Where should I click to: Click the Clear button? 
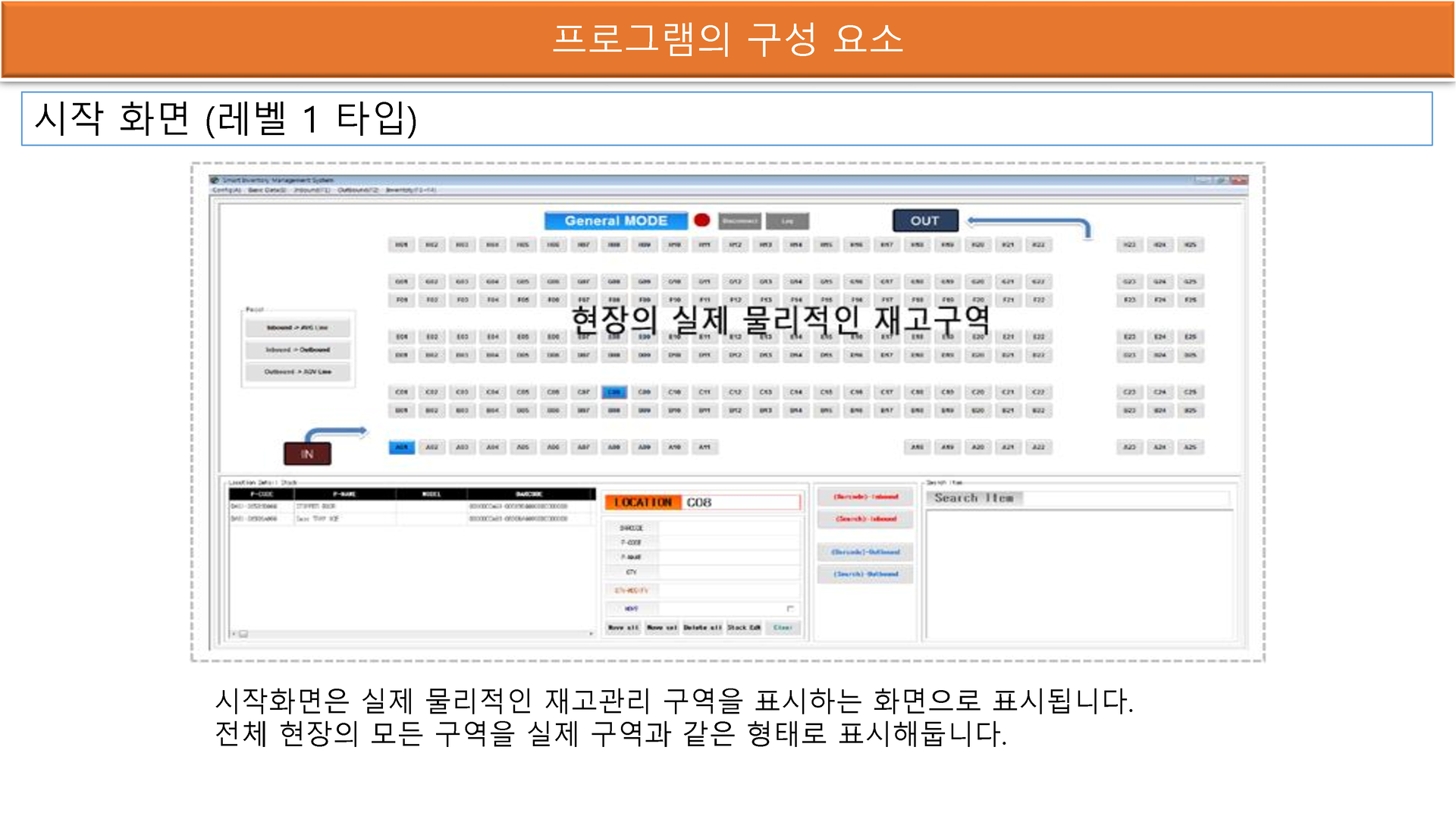pyautogui.click(x=783, y=628)
